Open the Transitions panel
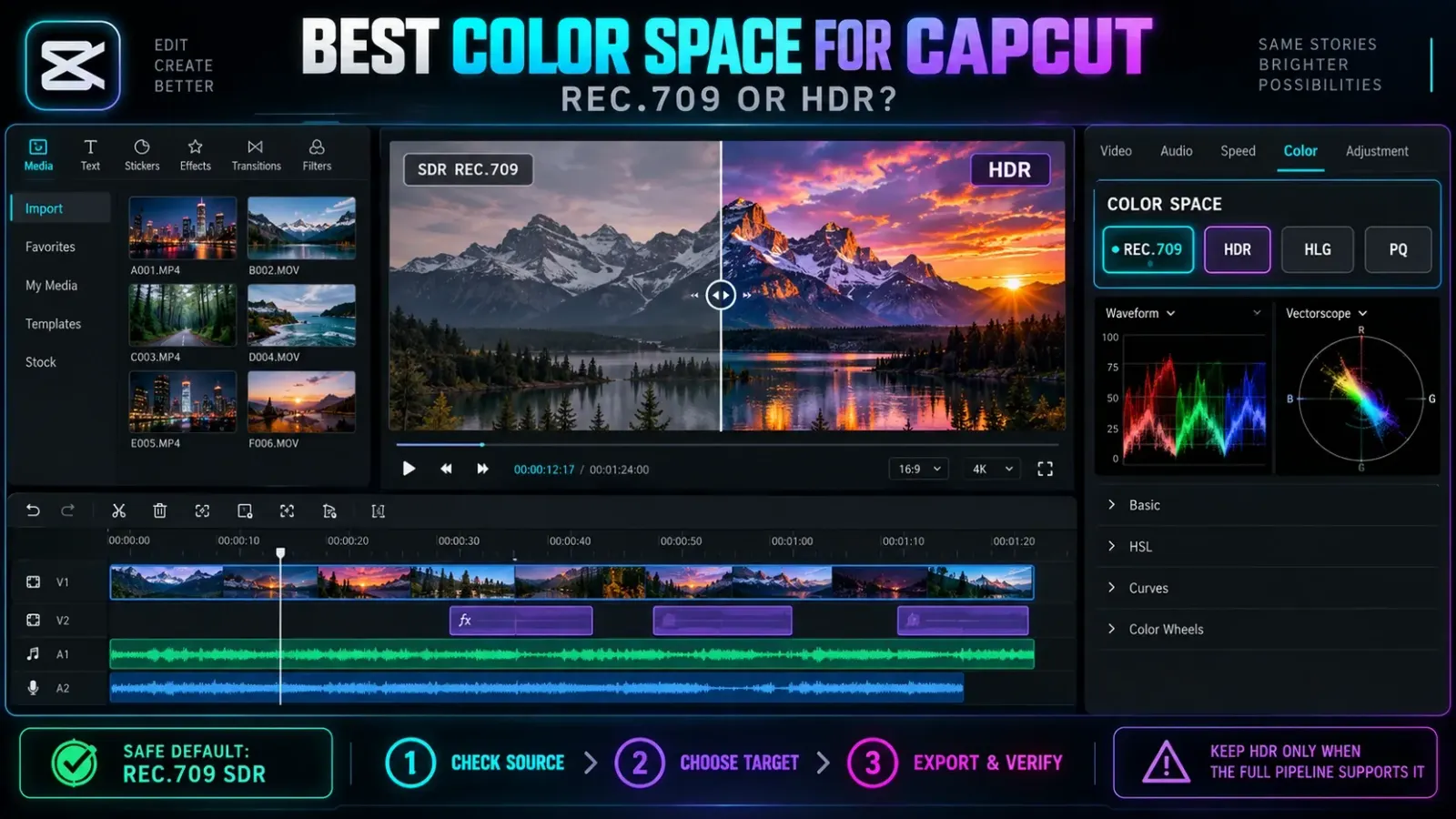The width and height of the screenshot is (1456, 819). (x=256, y=155)
